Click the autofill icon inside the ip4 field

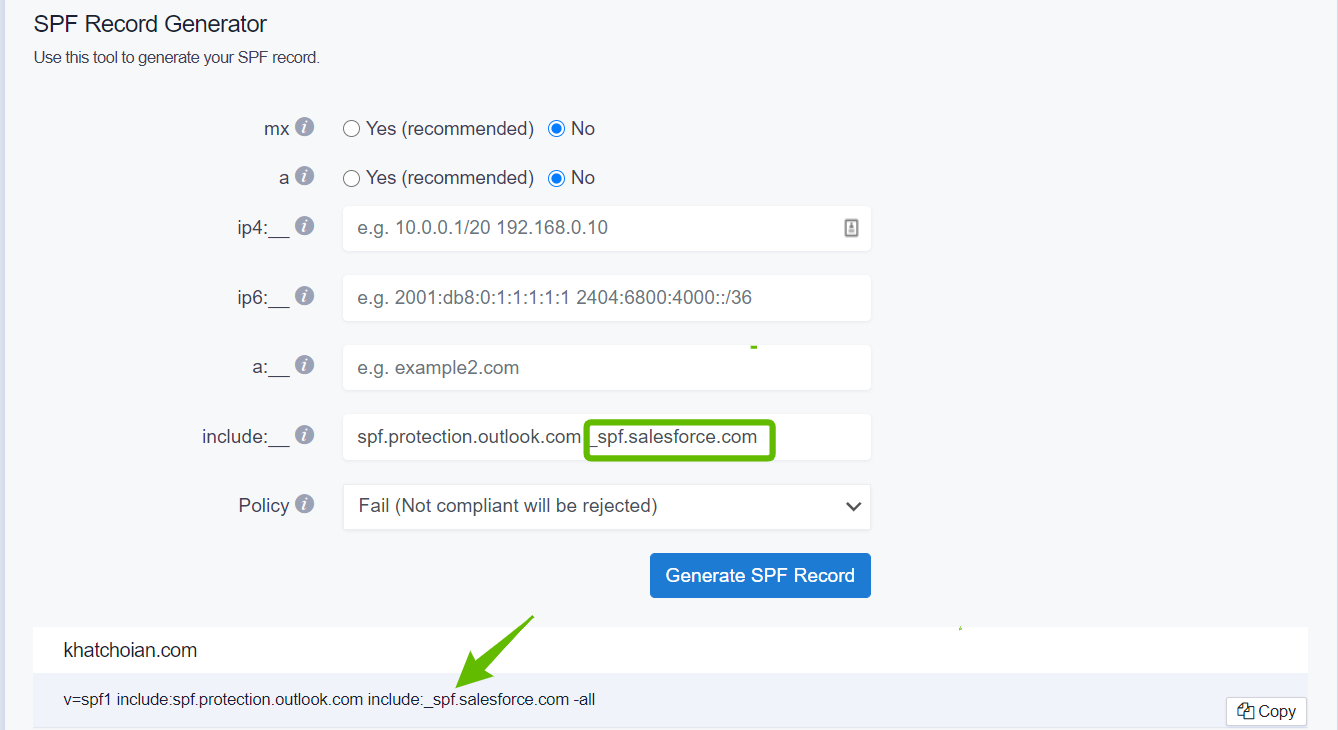(851, 228)
